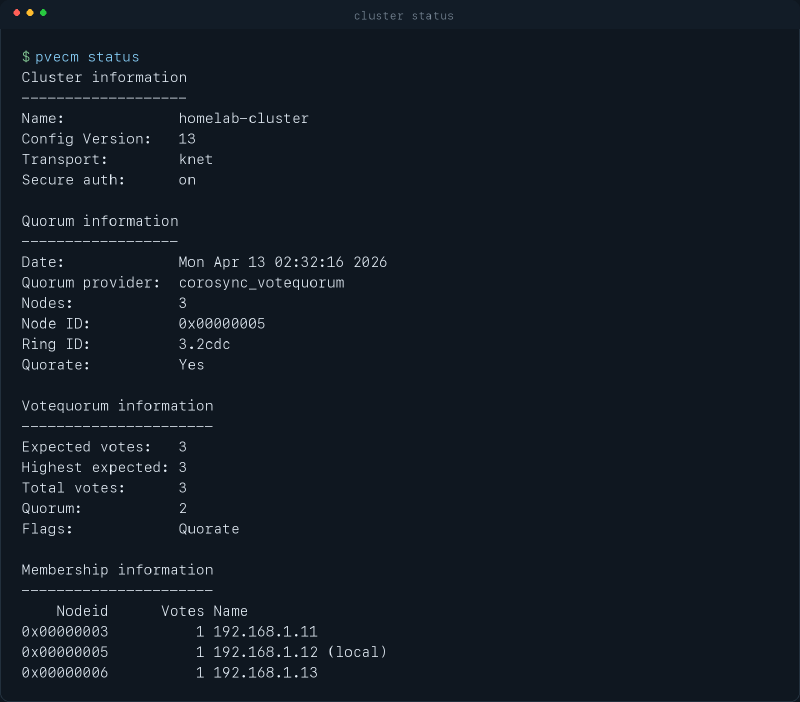Click the Quorate value 'Yes'

191,365
